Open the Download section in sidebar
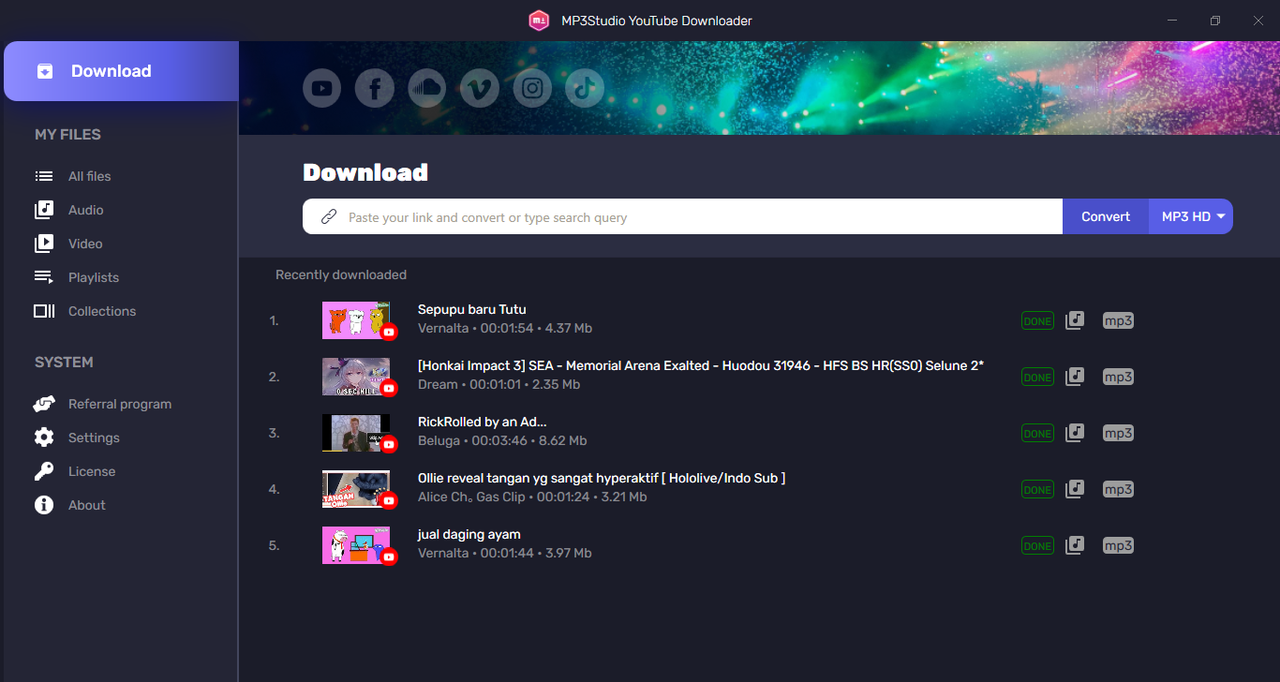The image size is (1280, 682). (x=121, y=71)
